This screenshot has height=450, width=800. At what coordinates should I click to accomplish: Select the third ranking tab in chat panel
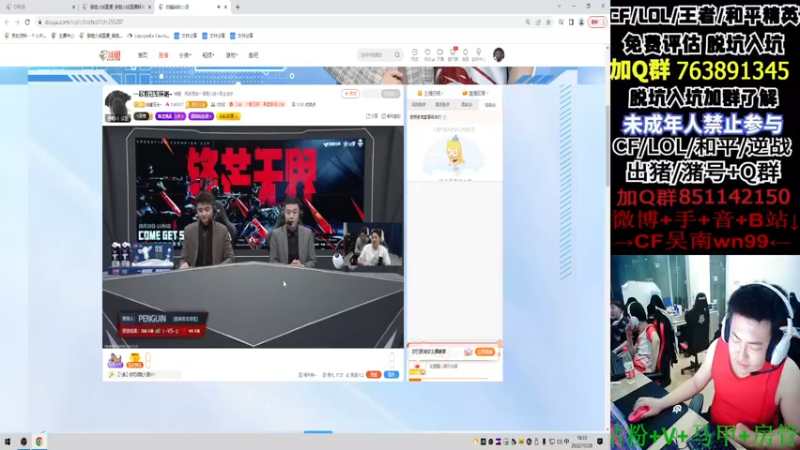[x=467, y=105]
